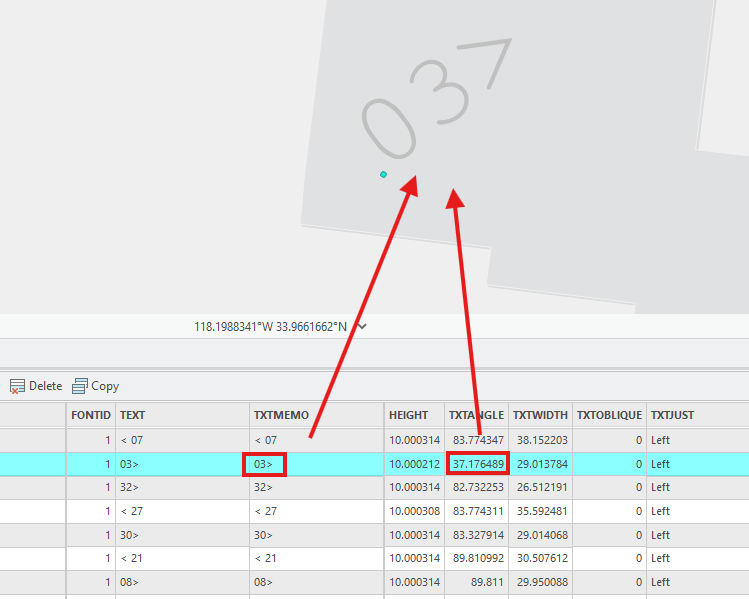Click TXTANGLE value 83.774347
This screenshot has height=599, width=749.
(x=478, y=440)
